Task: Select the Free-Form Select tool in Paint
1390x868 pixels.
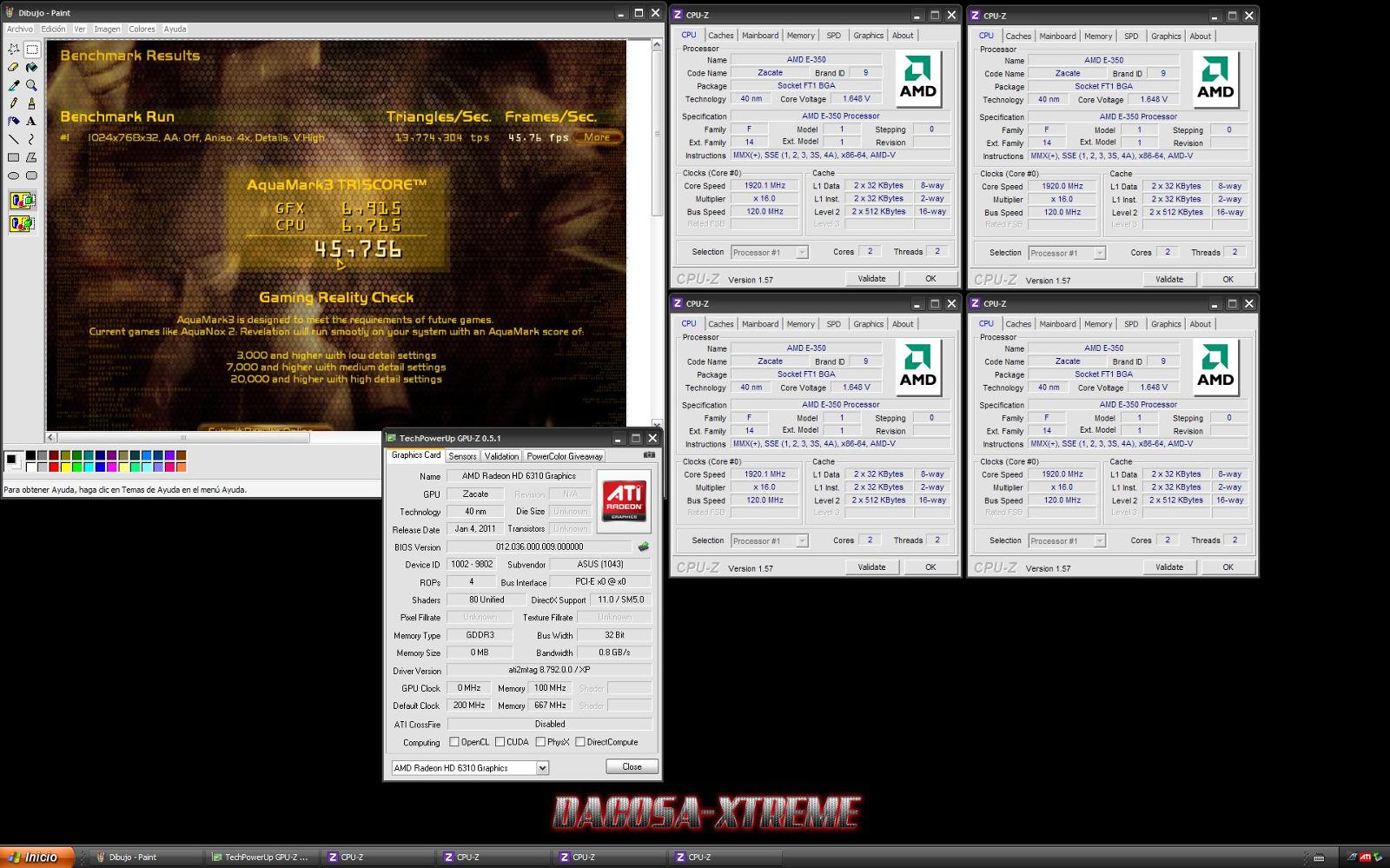Action: coord(14,50)
